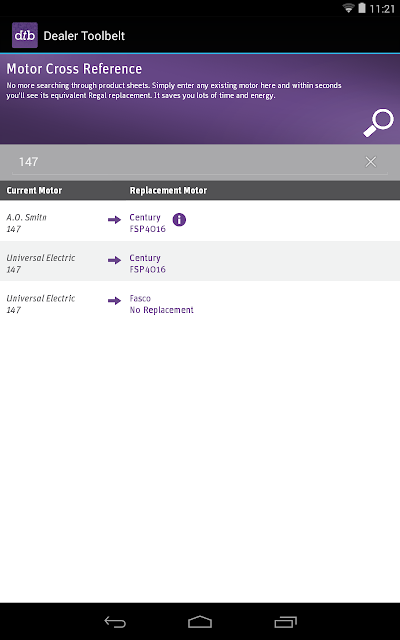This screenshot has height=640, width=400.
Task: Clear the search field with the X
Action: 371,162
